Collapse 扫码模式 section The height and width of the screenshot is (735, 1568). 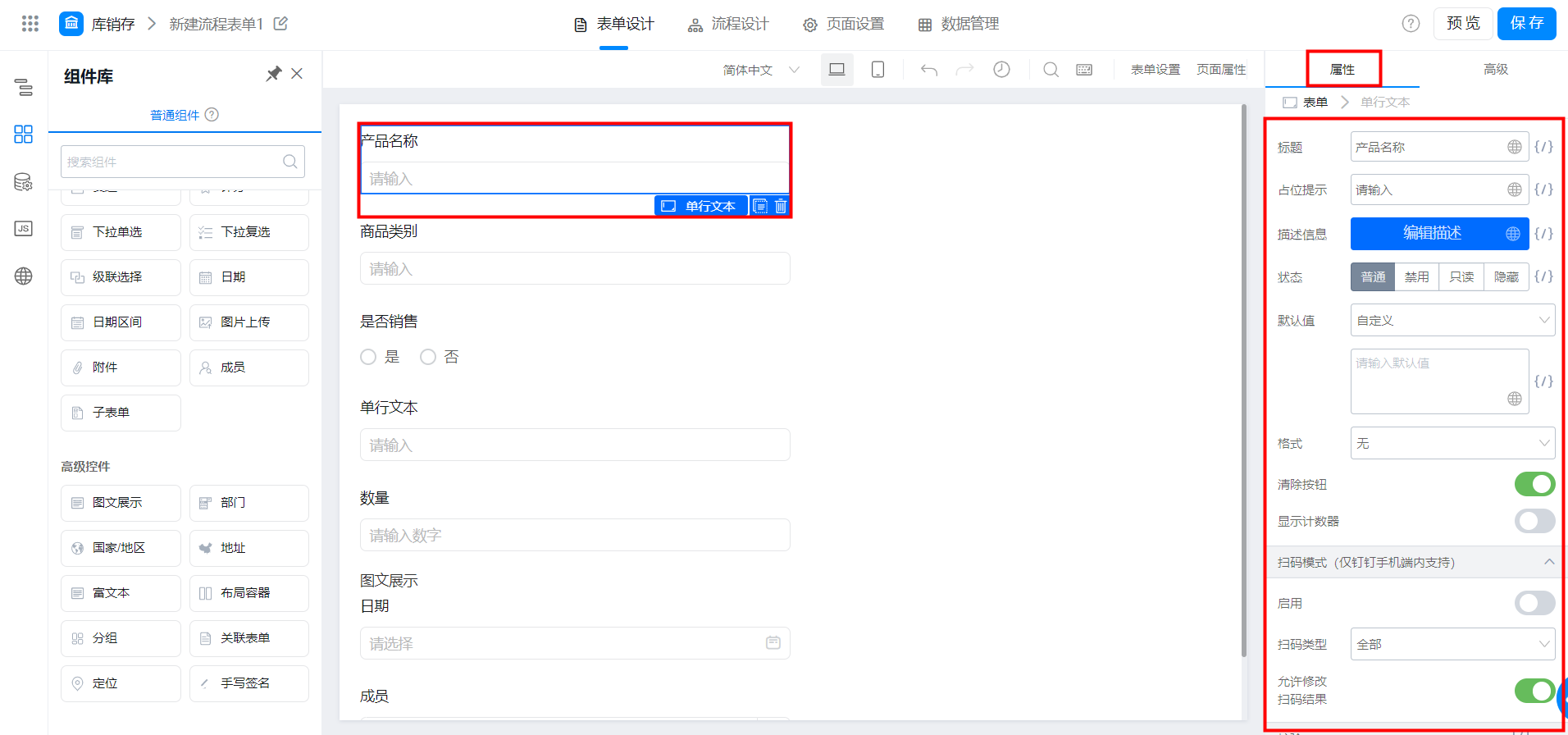coord(1549,562)
